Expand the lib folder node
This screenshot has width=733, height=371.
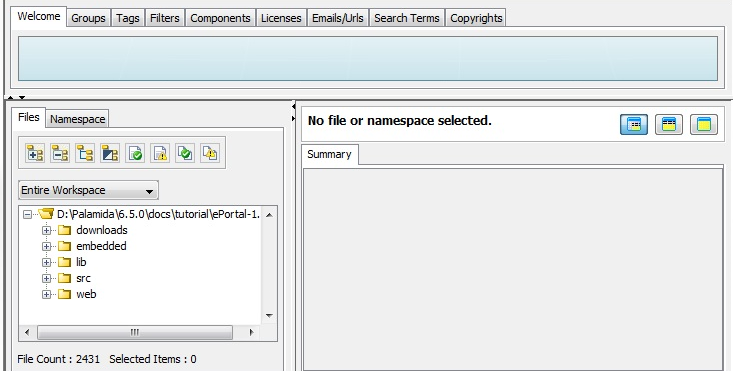[x=46, y=262]
